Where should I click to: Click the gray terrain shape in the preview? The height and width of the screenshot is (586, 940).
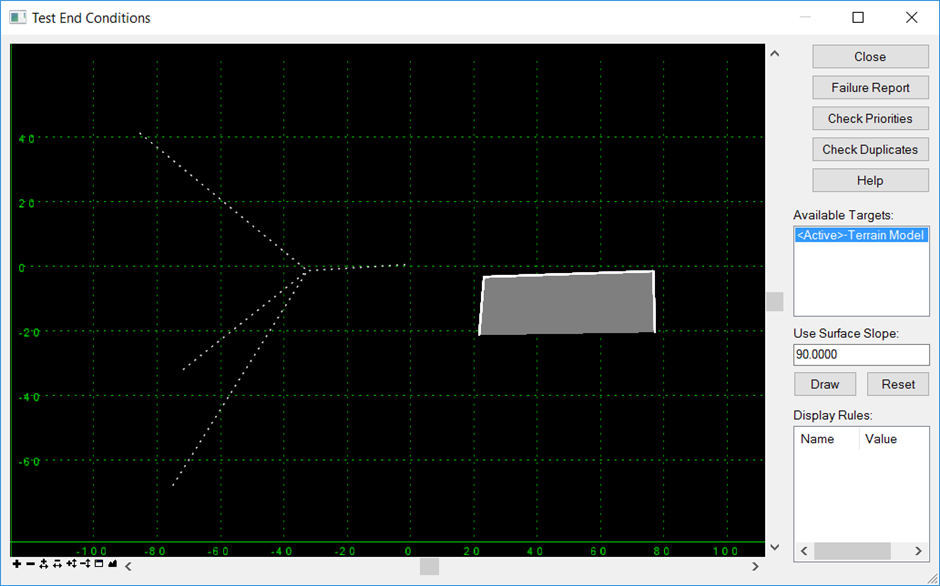tap(567, 303)
